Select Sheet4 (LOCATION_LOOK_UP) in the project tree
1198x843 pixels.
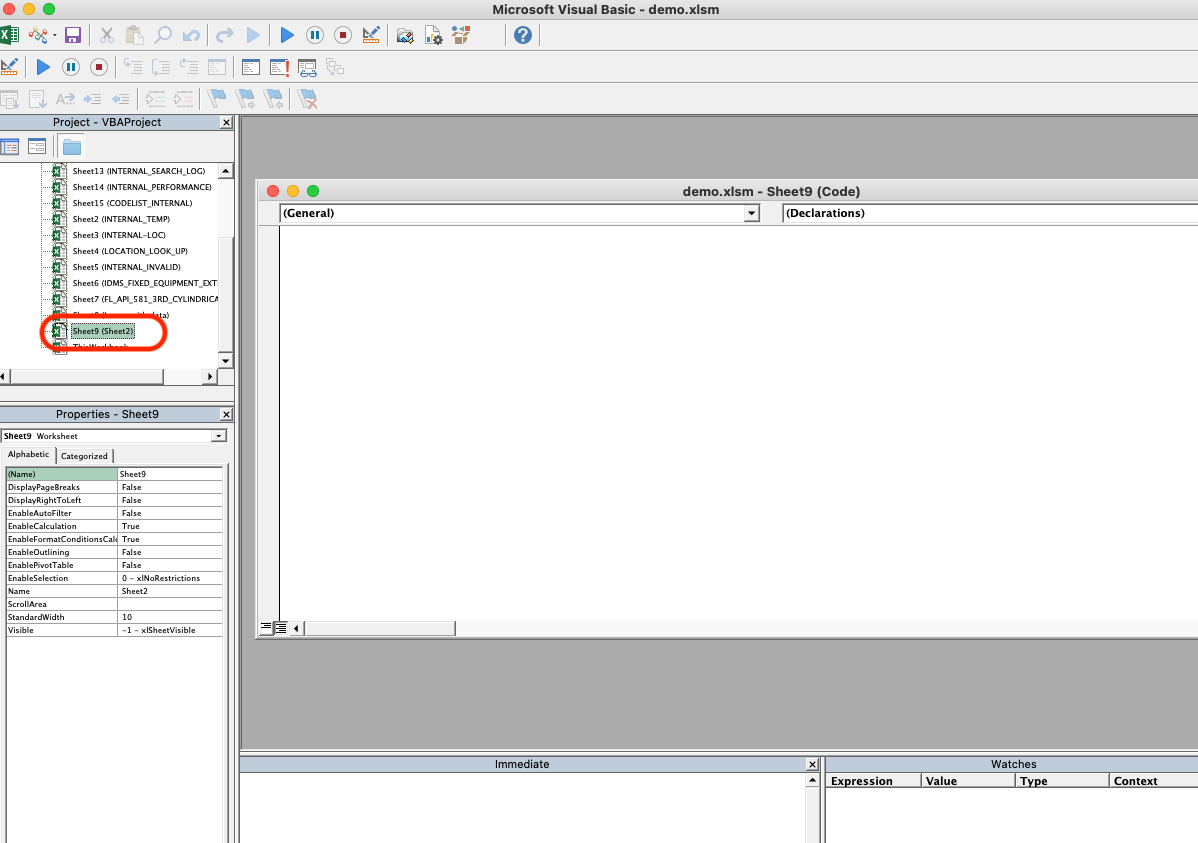pos(130,251)
